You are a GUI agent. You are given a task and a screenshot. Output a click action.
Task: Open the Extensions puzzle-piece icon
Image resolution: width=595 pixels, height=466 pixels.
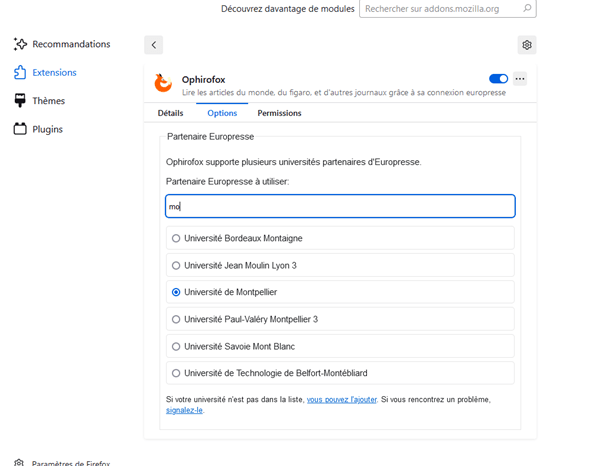tap(20, 72)
